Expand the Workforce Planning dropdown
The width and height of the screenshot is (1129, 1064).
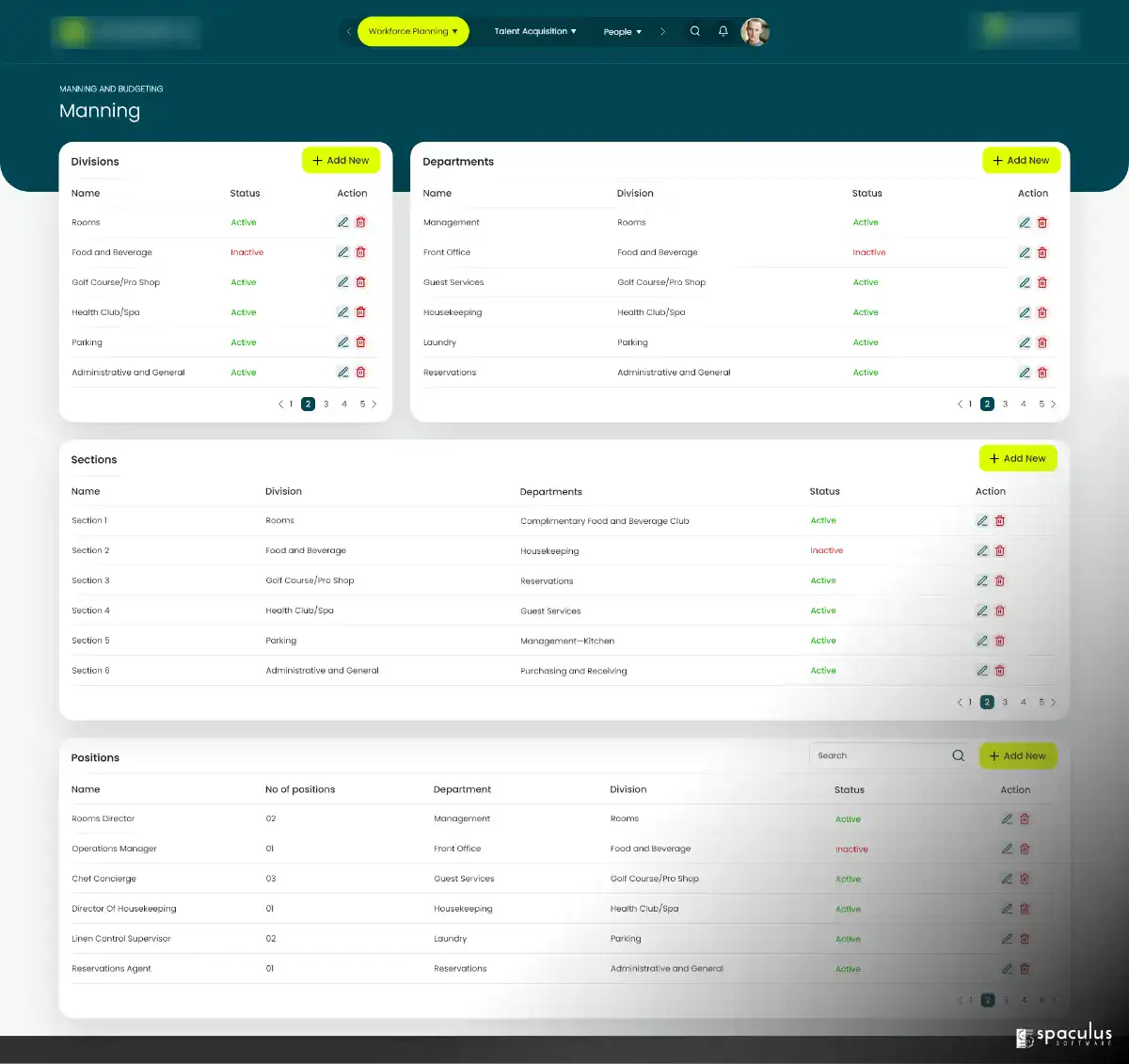point(413,31)
